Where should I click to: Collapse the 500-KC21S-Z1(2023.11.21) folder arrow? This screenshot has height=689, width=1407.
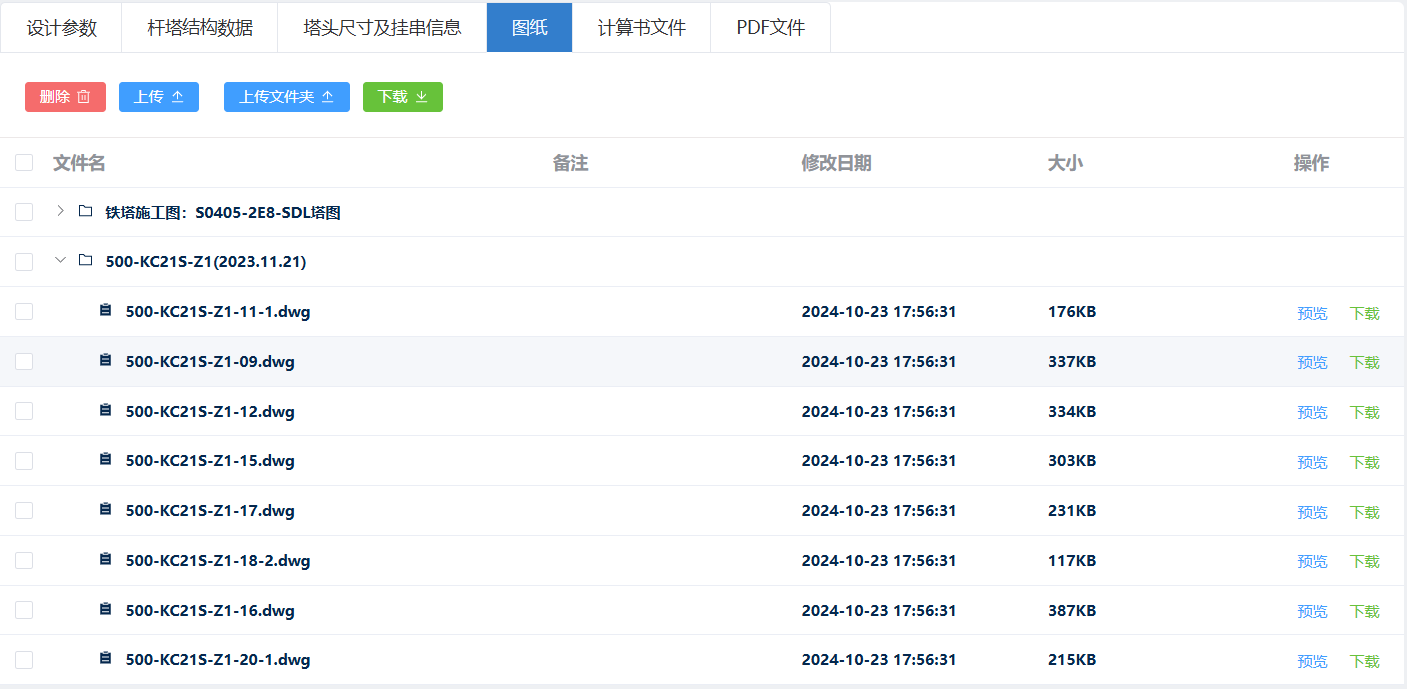pyautogui.click(x=60, y=260)
